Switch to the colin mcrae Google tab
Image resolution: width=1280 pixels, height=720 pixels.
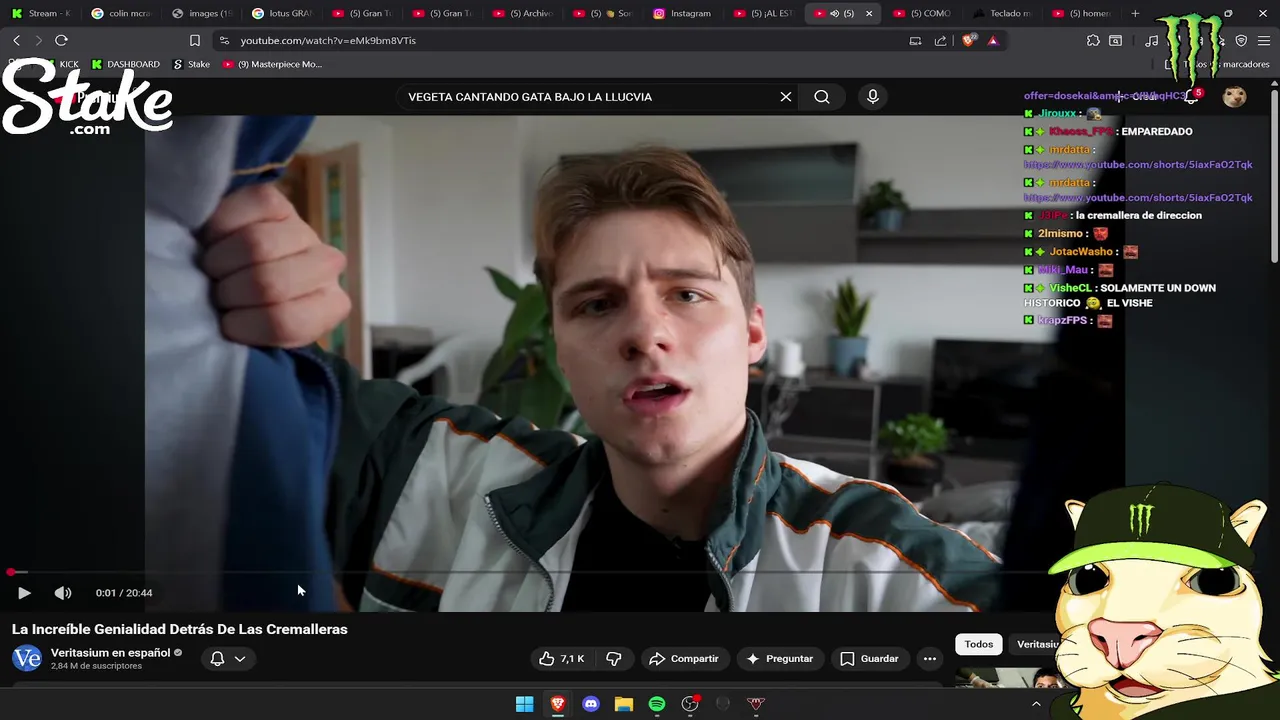coord(120,13)
